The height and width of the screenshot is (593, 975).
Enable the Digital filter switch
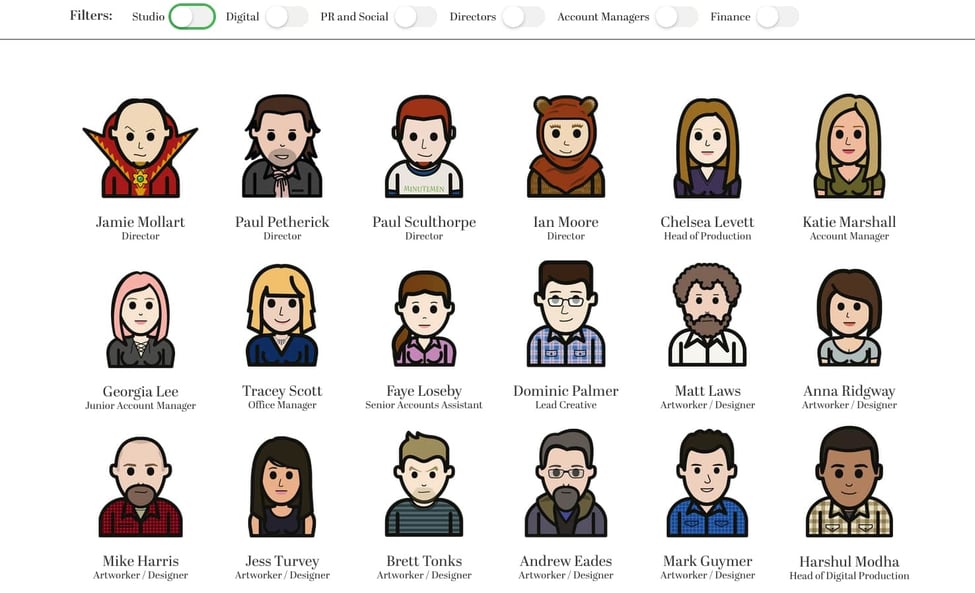click(x=287, y=17)
